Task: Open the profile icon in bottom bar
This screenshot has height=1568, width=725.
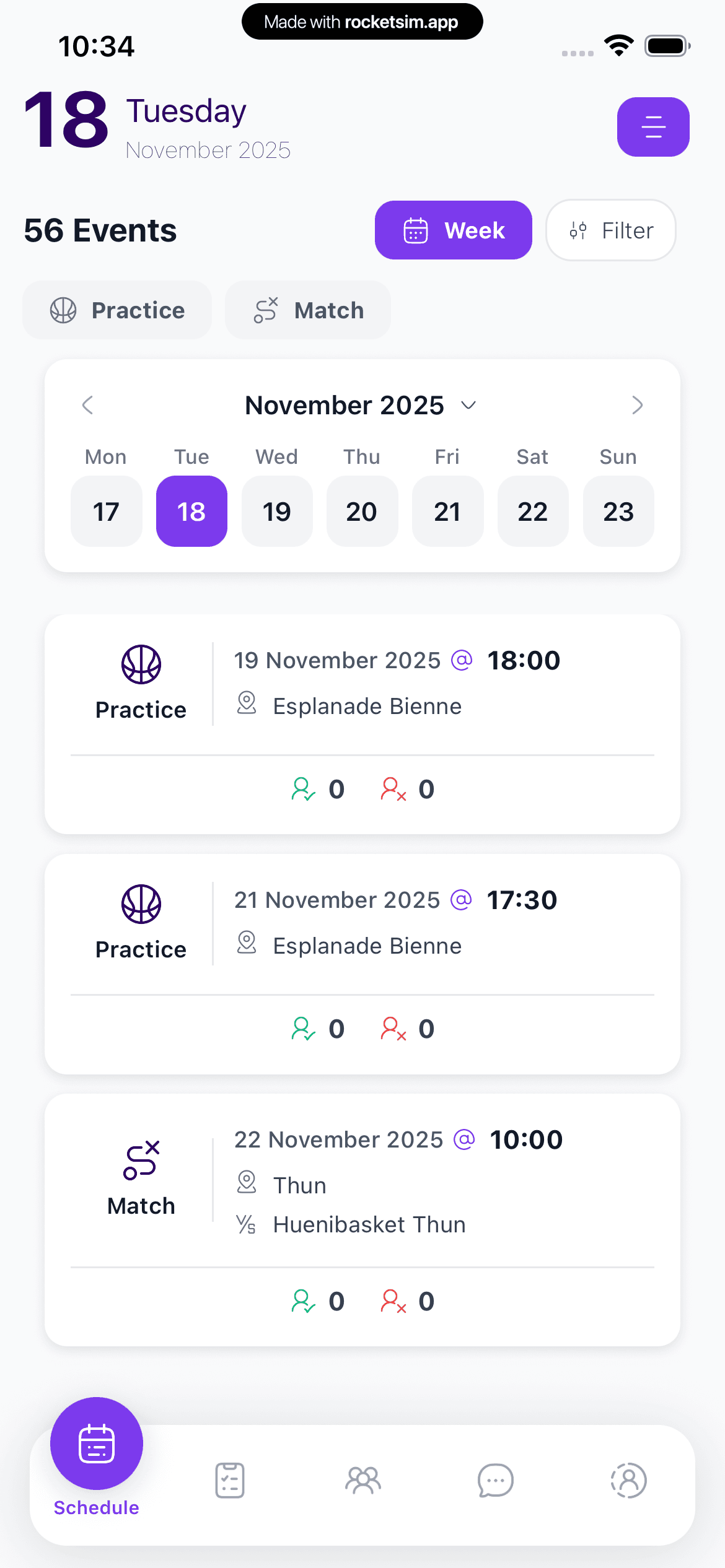Action: click(x=628, y=1481)
